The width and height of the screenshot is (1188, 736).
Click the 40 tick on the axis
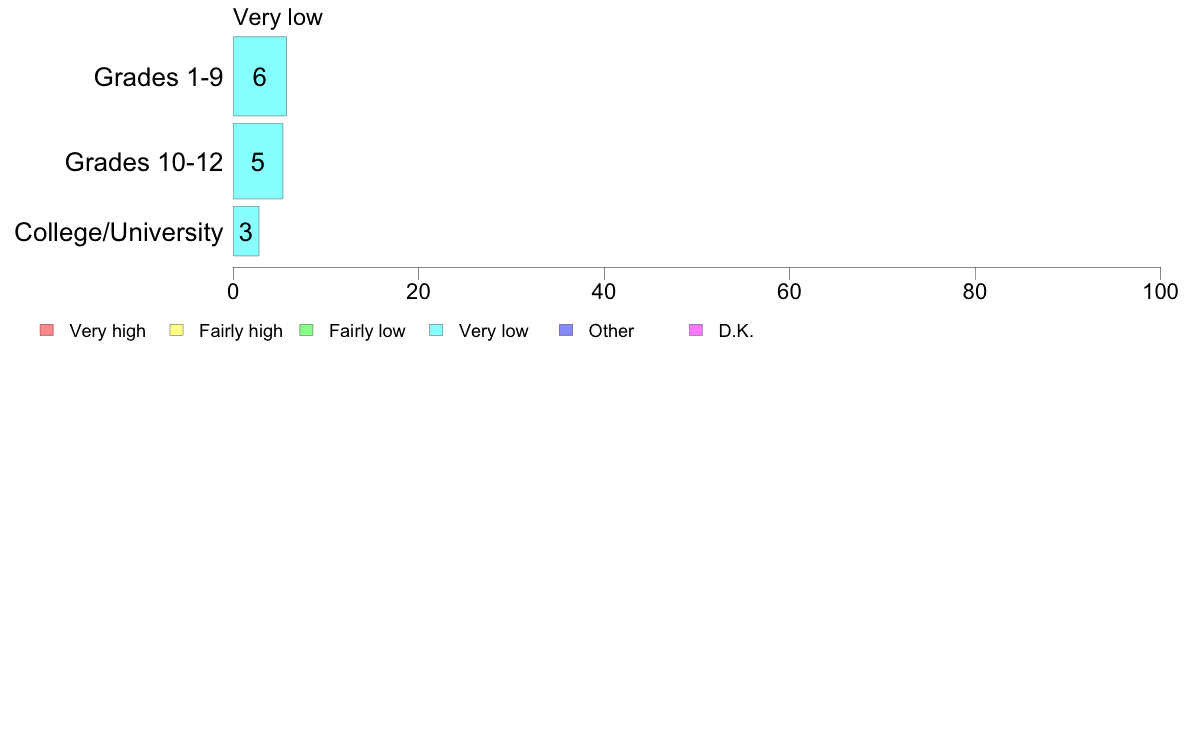(604, 292)
